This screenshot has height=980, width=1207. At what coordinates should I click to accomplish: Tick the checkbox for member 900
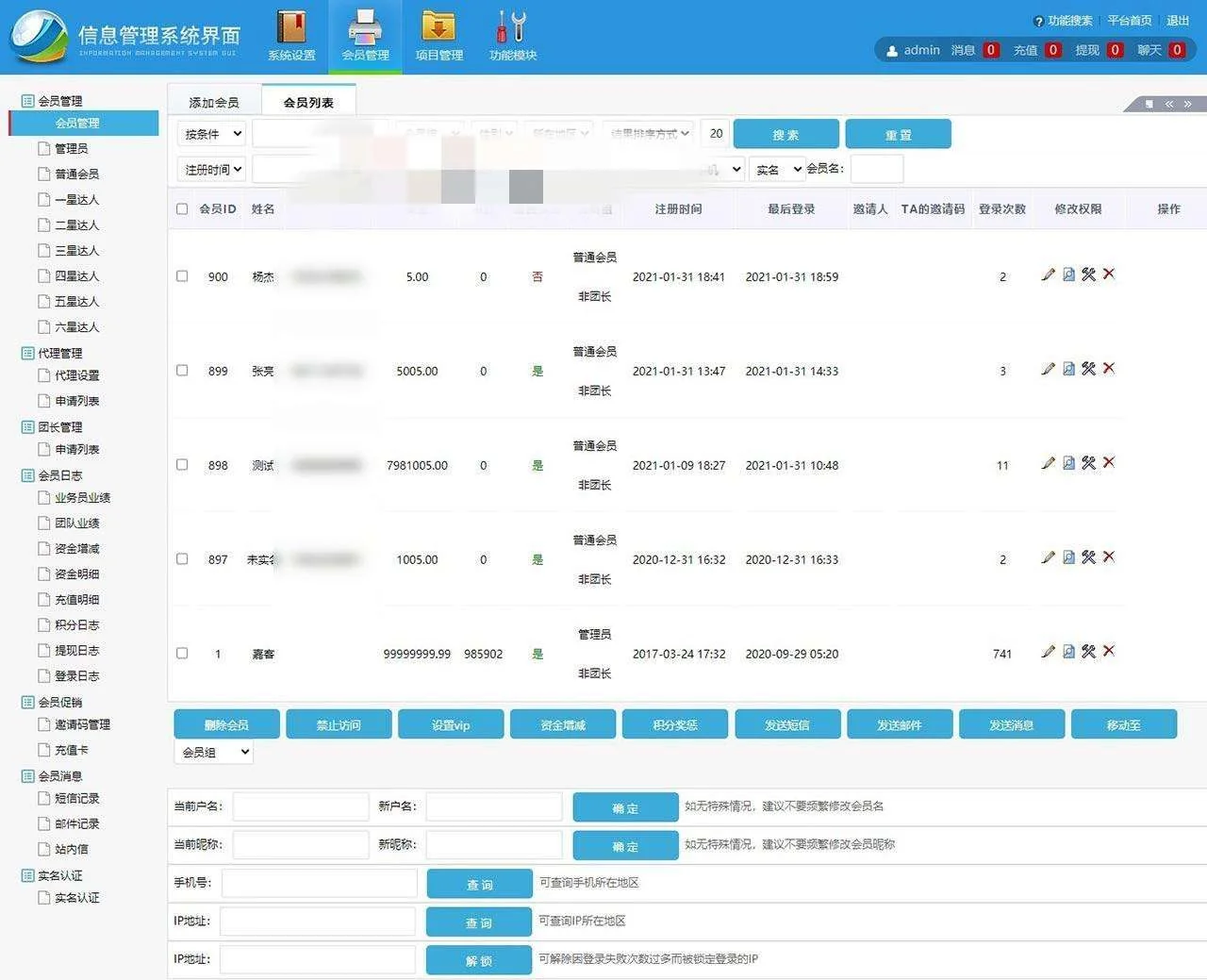point(182,276)
